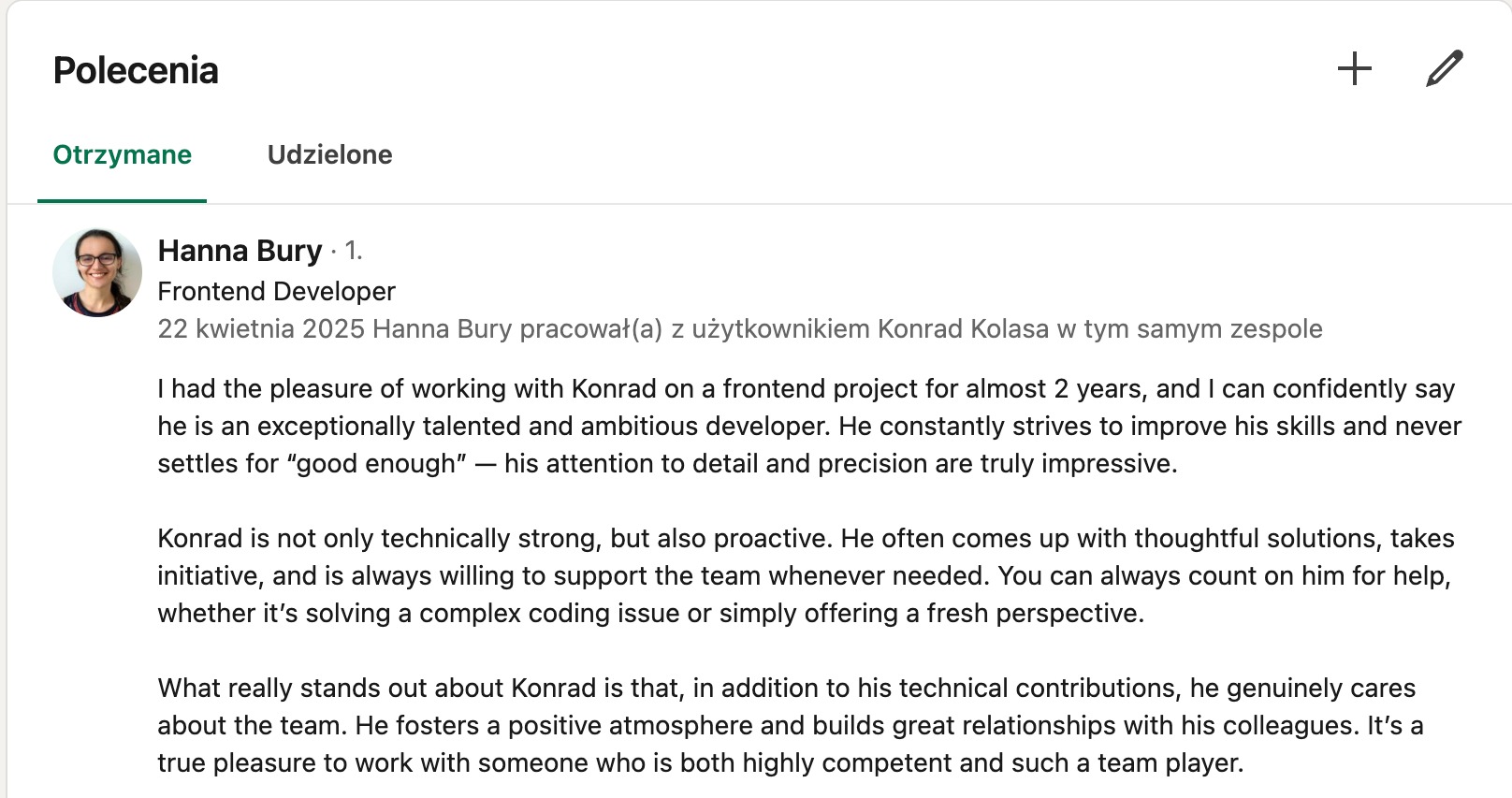Click paragraph starting 'What really stands out'

pos(786,689)
